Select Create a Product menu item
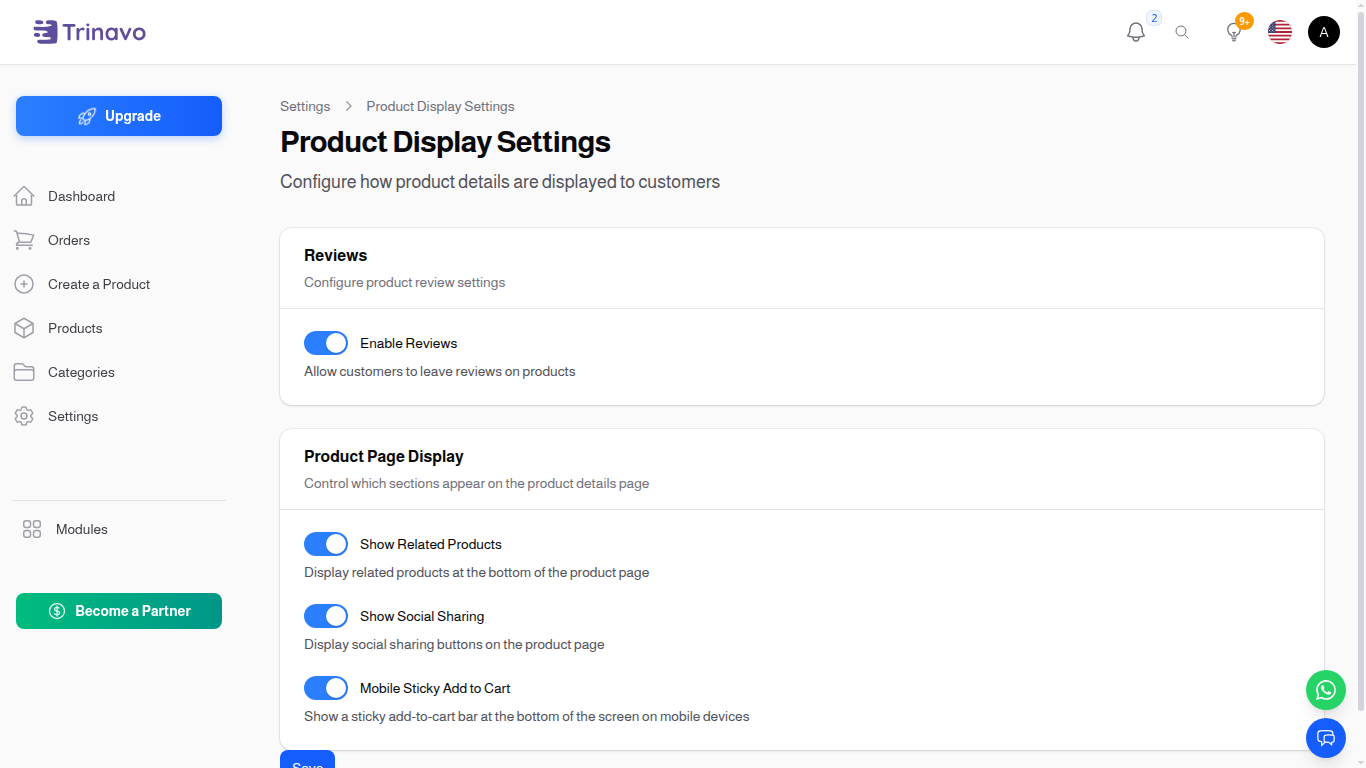 (x=99, y=284)
